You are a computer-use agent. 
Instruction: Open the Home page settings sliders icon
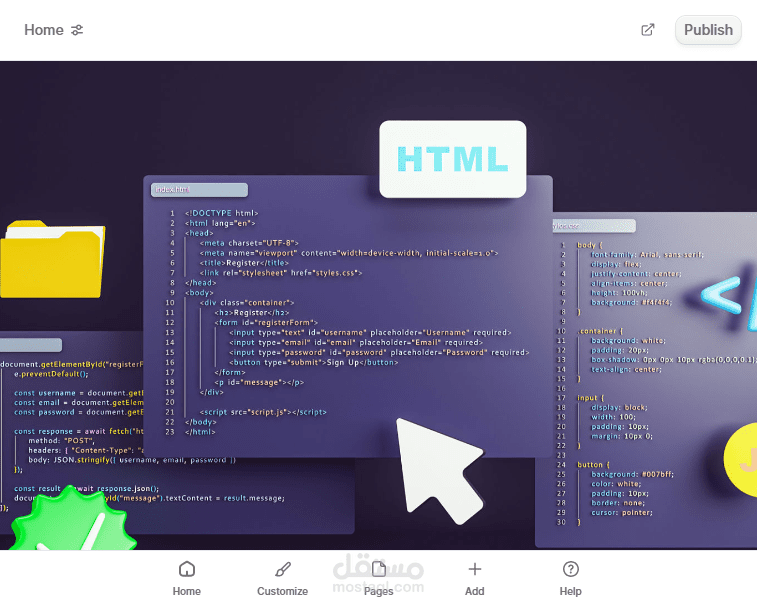(x=77, y=30)
